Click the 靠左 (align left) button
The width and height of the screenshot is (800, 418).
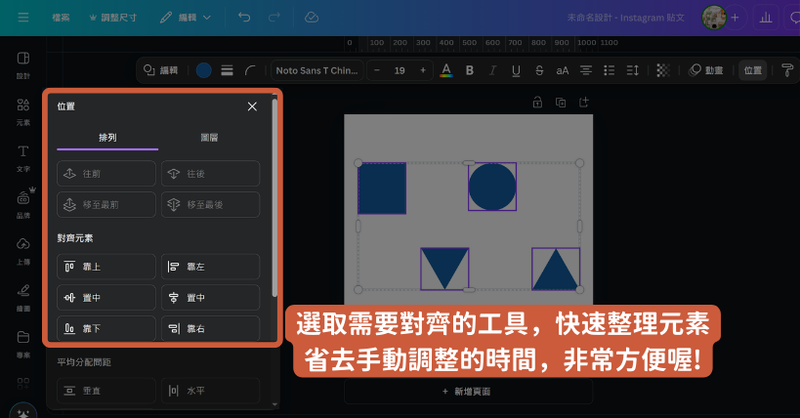210,267
